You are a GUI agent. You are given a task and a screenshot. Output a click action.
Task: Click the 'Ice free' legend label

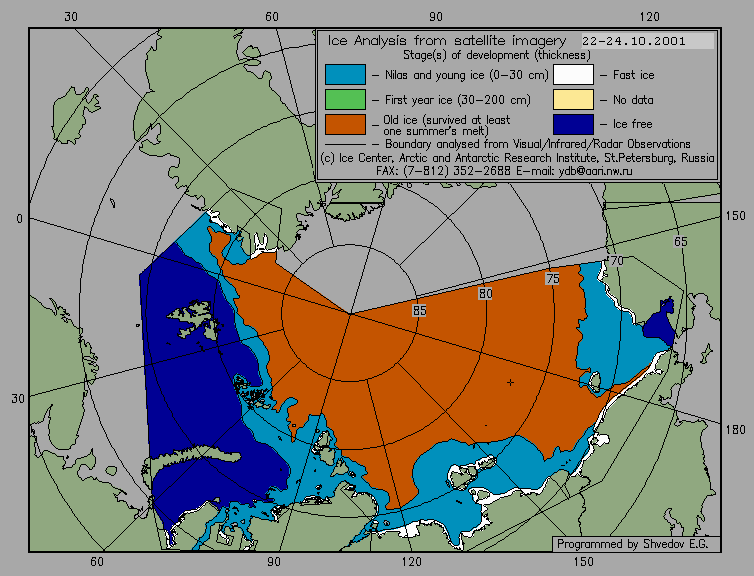pyautogui.click(x=632, y=124)
